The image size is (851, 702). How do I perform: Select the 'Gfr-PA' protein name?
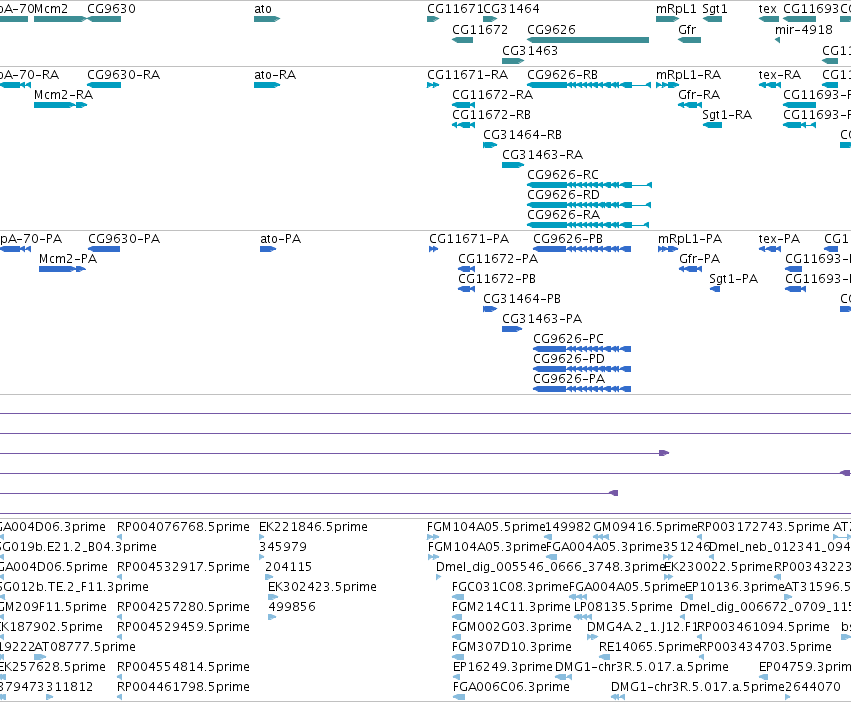pyautogui.click(x=700, y=259)
